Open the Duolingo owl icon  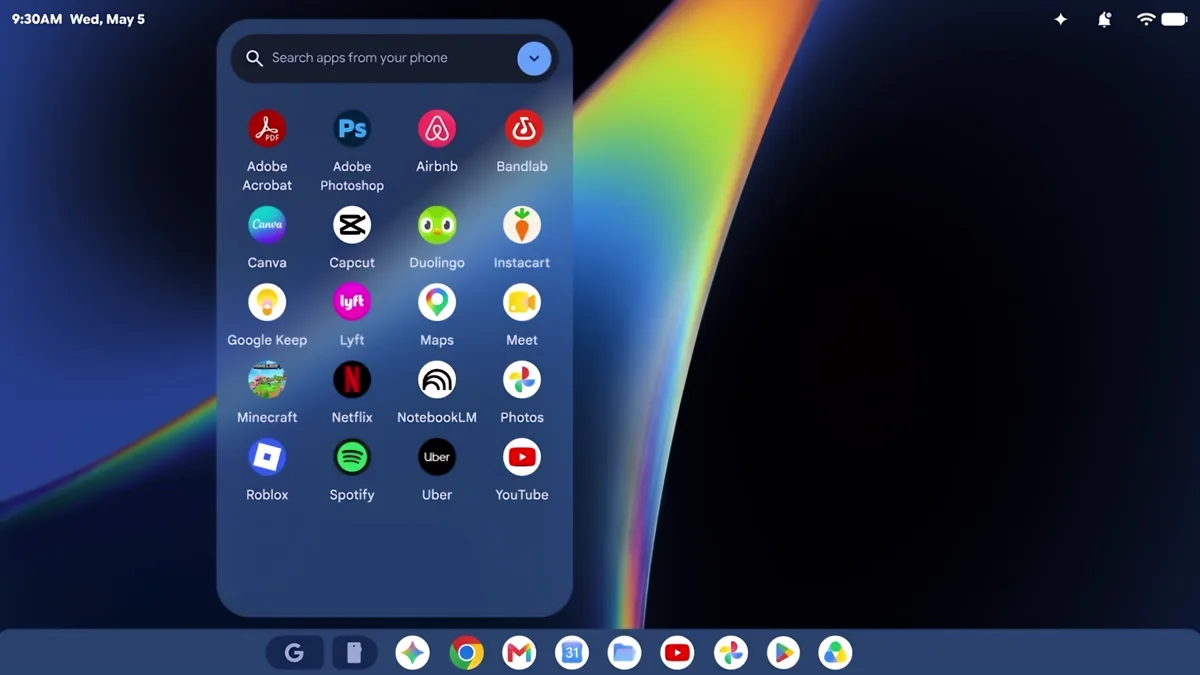point(437,225)
